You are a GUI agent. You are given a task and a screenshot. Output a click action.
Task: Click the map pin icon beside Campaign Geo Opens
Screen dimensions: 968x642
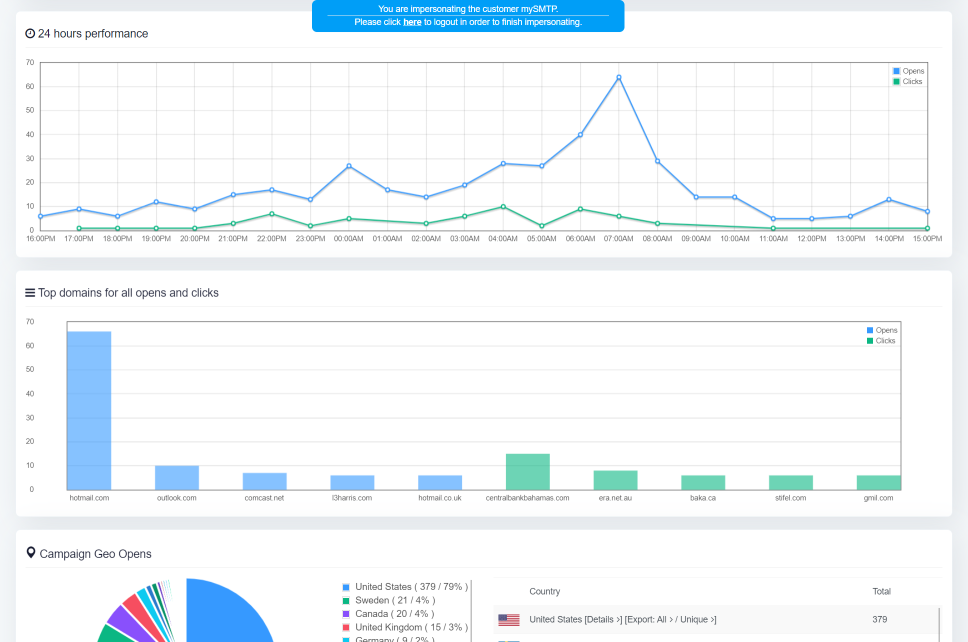31,553
